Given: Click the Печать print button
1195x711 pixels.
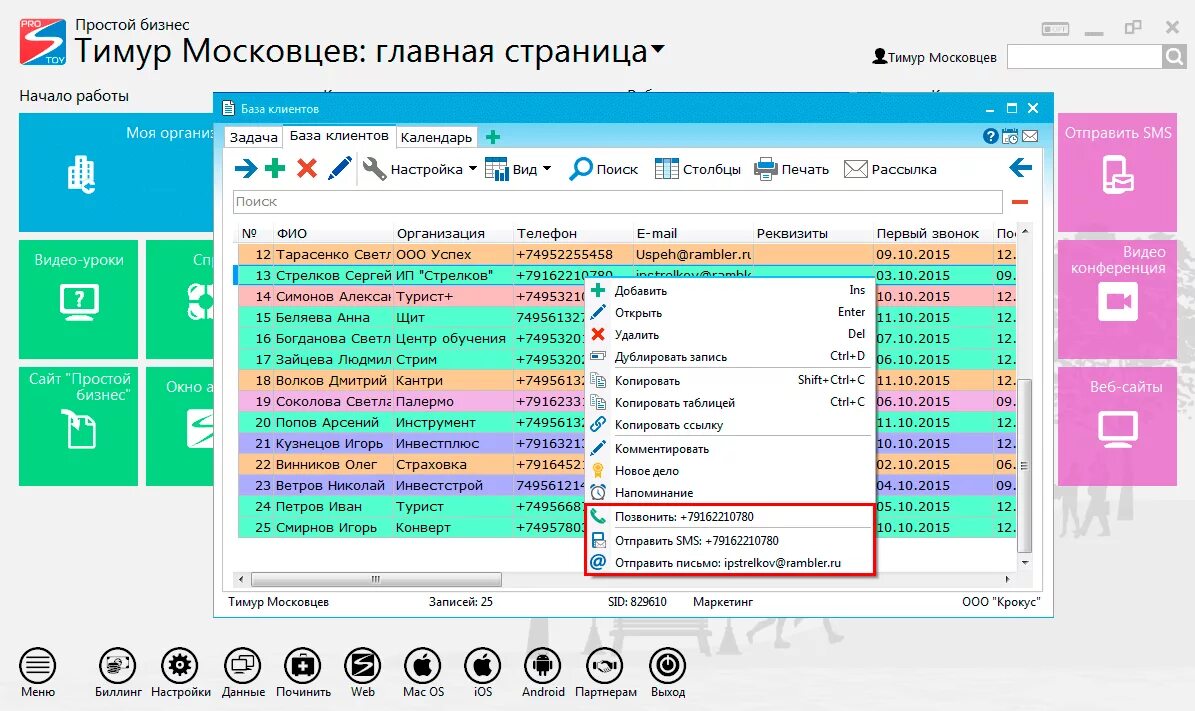Looking at the screenshot, I should click(x=791, y=169).
